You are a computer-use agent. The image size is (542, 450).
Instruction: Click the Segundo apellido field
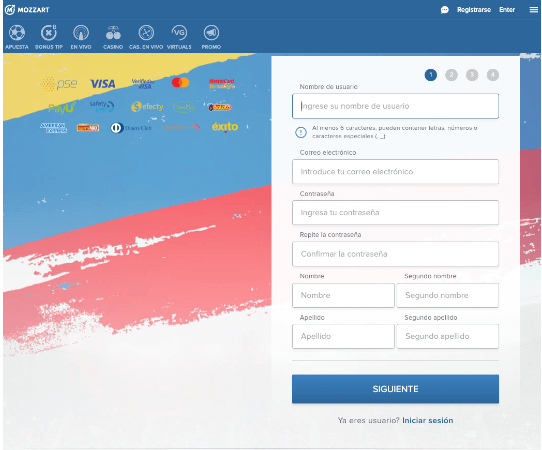pos(448,336)
